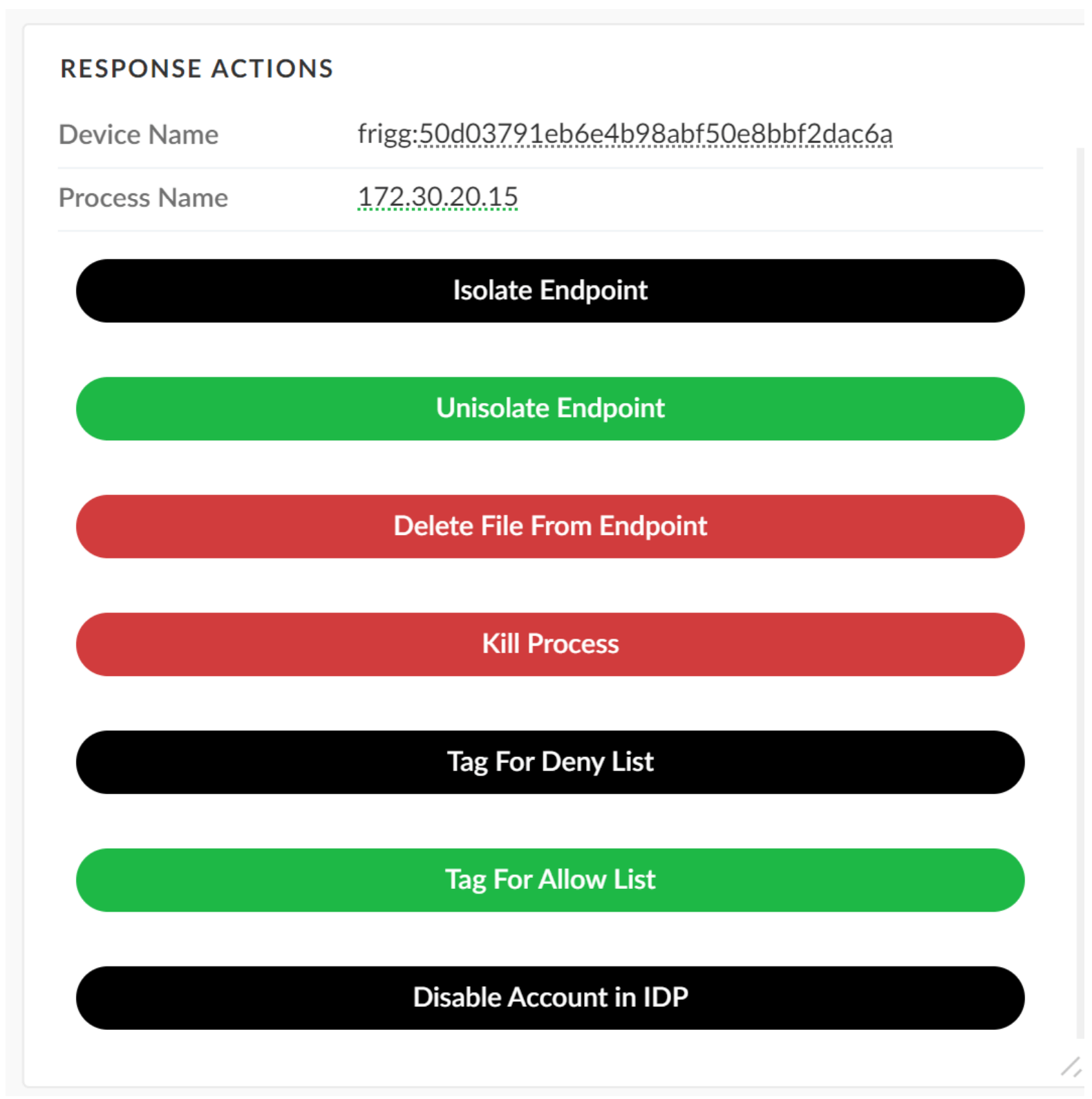Image resolution: width=1092 pixels, height=1099 pixels.
Task: Select the Device Name field label
Action: [138, 135]
